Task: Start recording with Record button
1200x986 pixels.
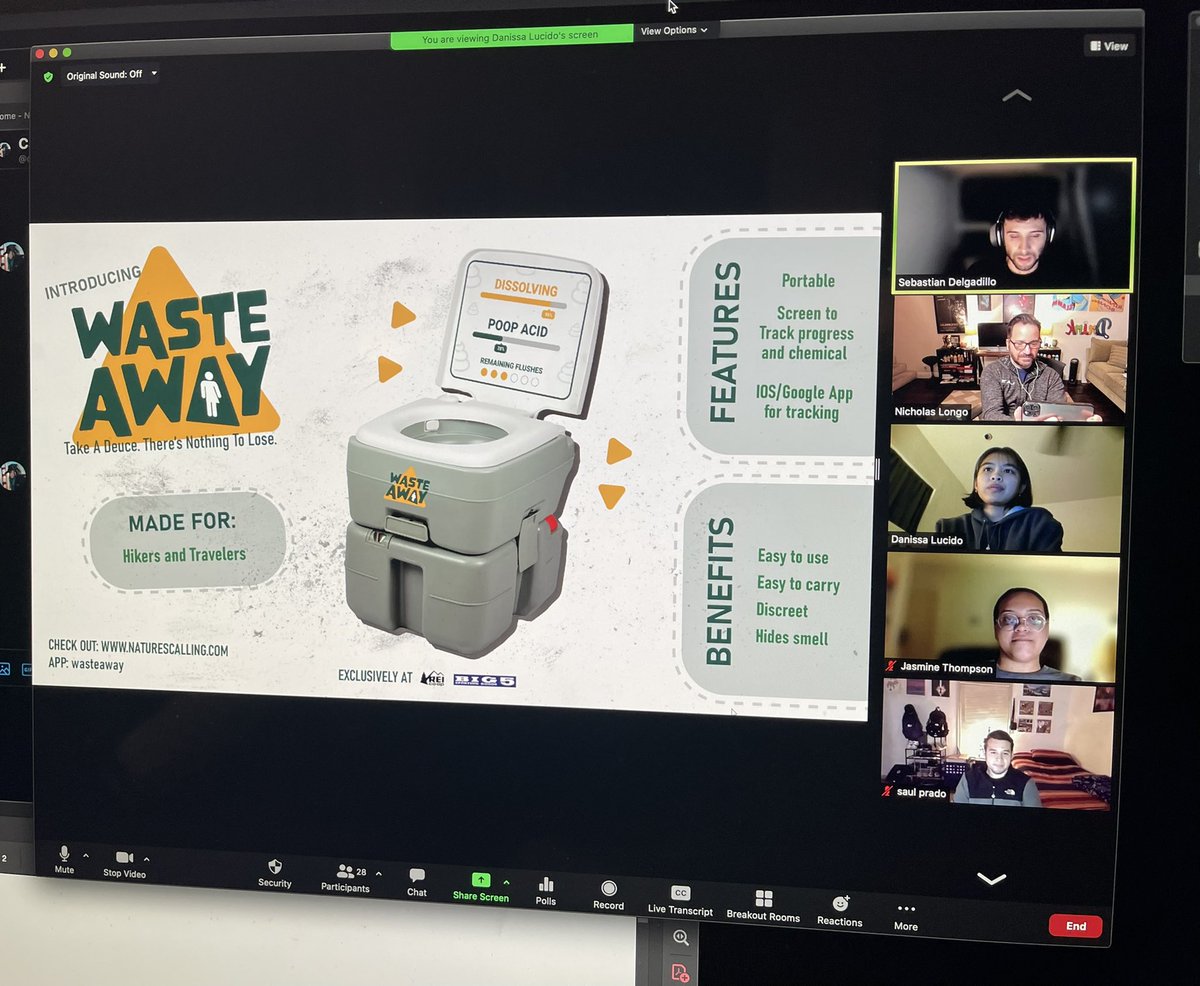Action: [608, 895]
